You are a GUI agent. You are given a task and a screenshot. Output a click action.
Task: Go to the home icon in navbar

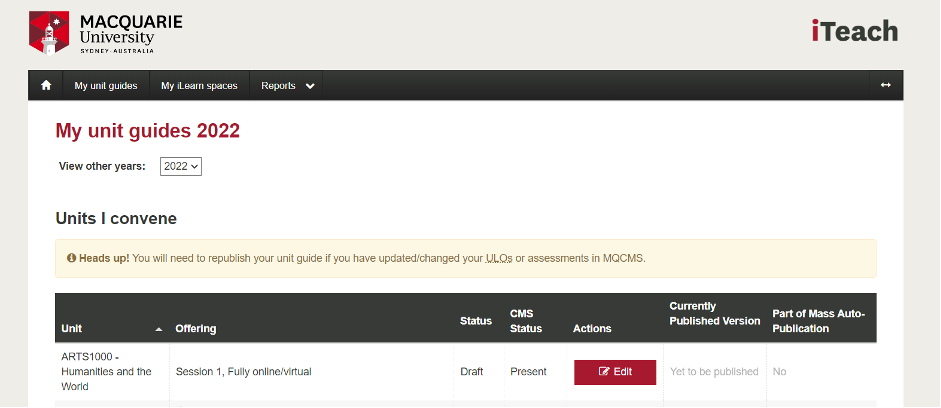46,86
